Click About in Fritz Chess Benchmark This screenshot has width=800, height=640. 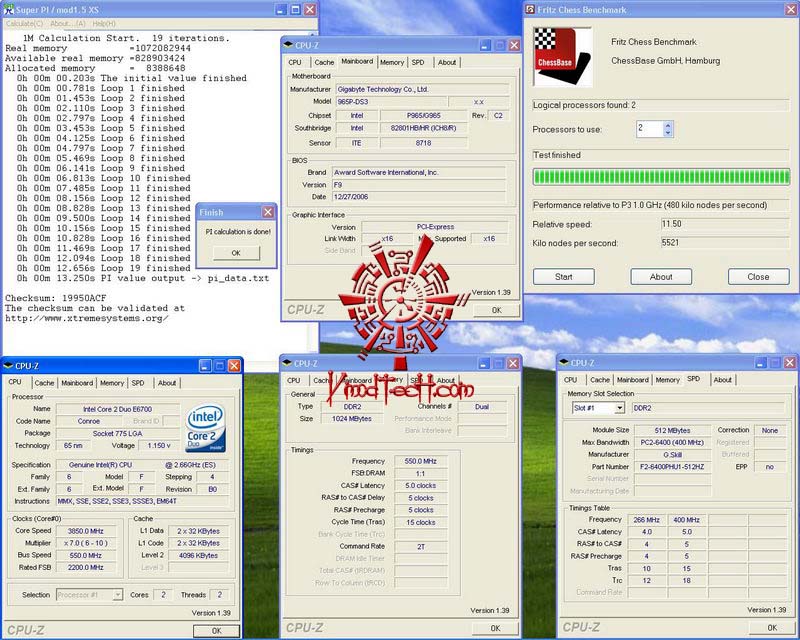(661, 277)
